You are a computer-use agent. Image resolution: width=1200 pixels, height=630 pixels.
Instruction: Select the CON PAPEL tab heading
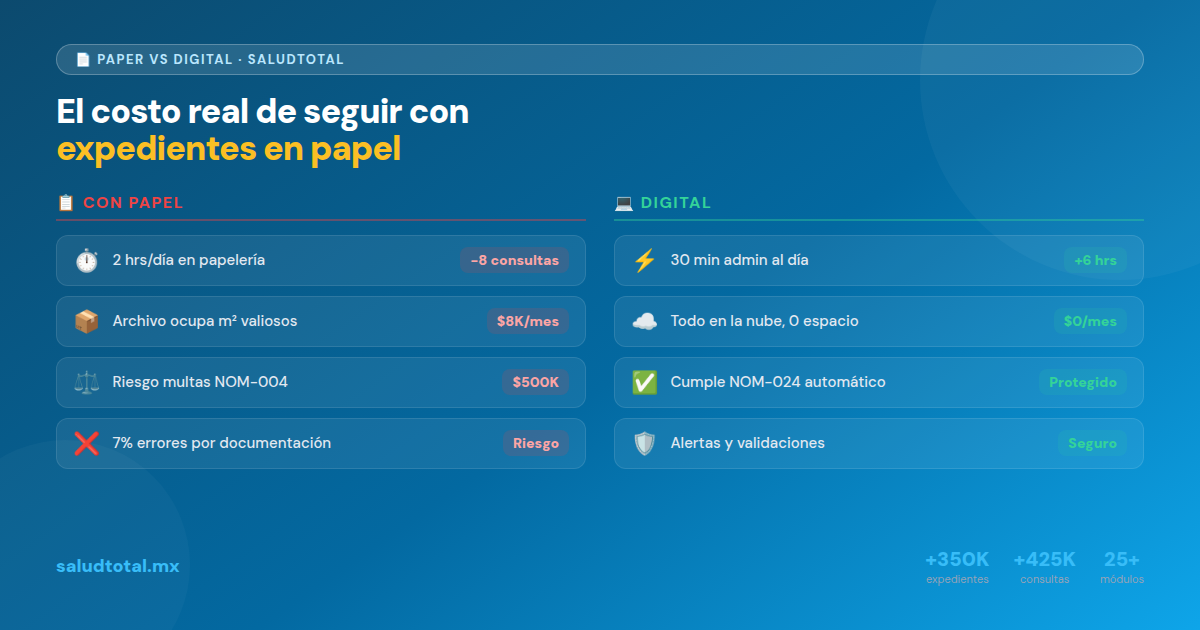135,202
